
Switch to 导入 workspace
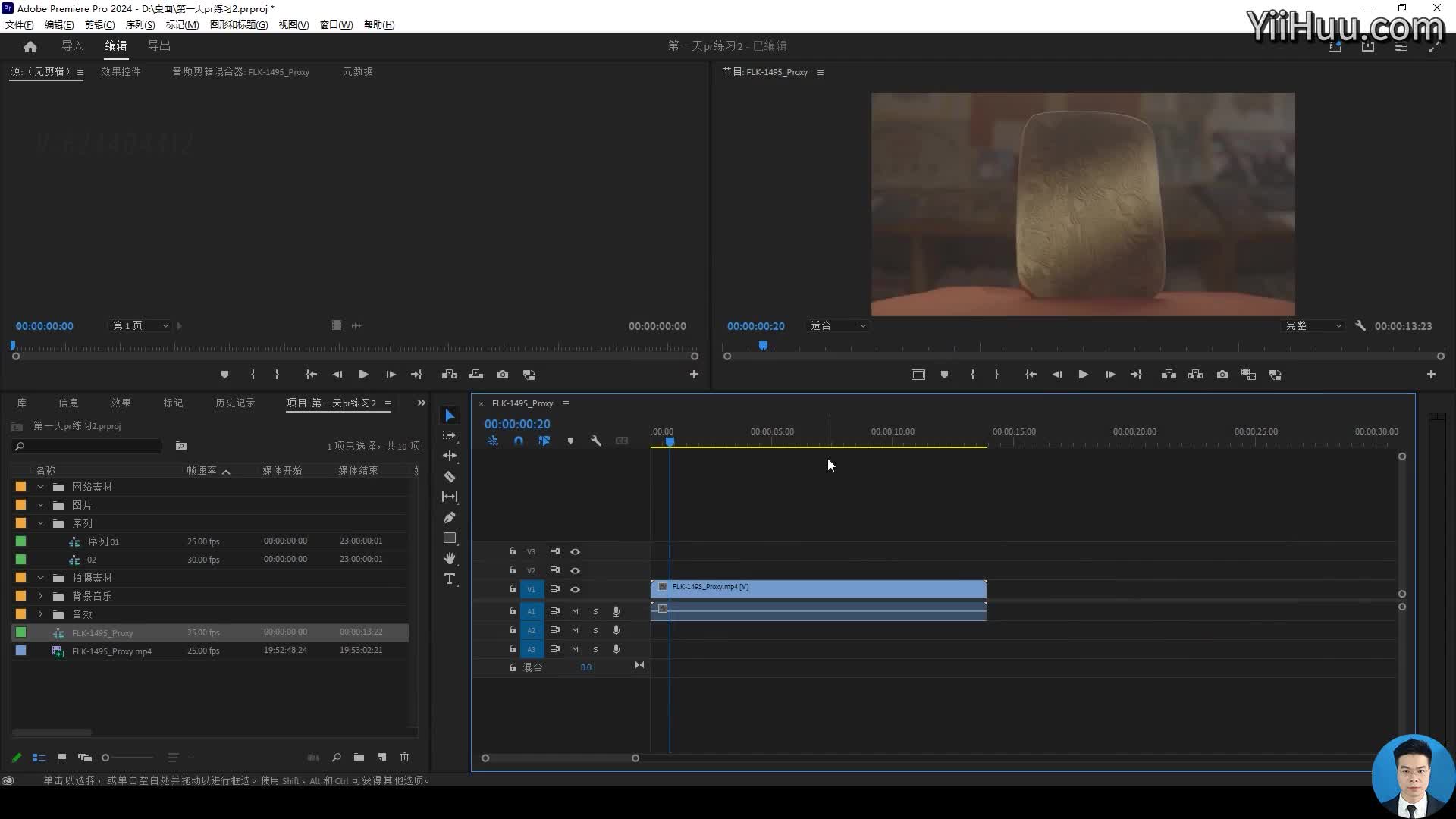tap(72, 45)
